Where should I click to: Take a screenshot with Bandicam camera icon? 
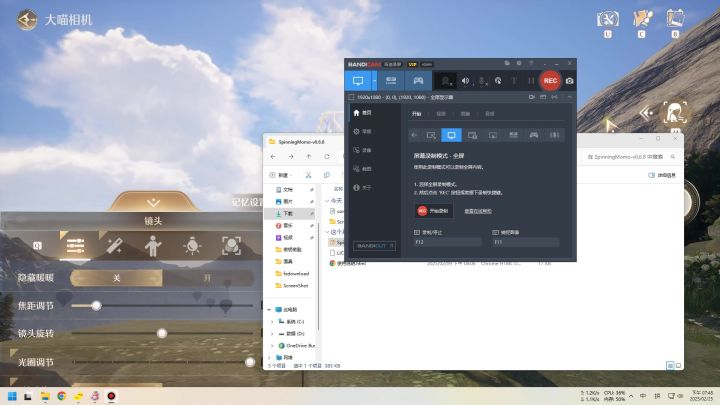tap(569, 81)
